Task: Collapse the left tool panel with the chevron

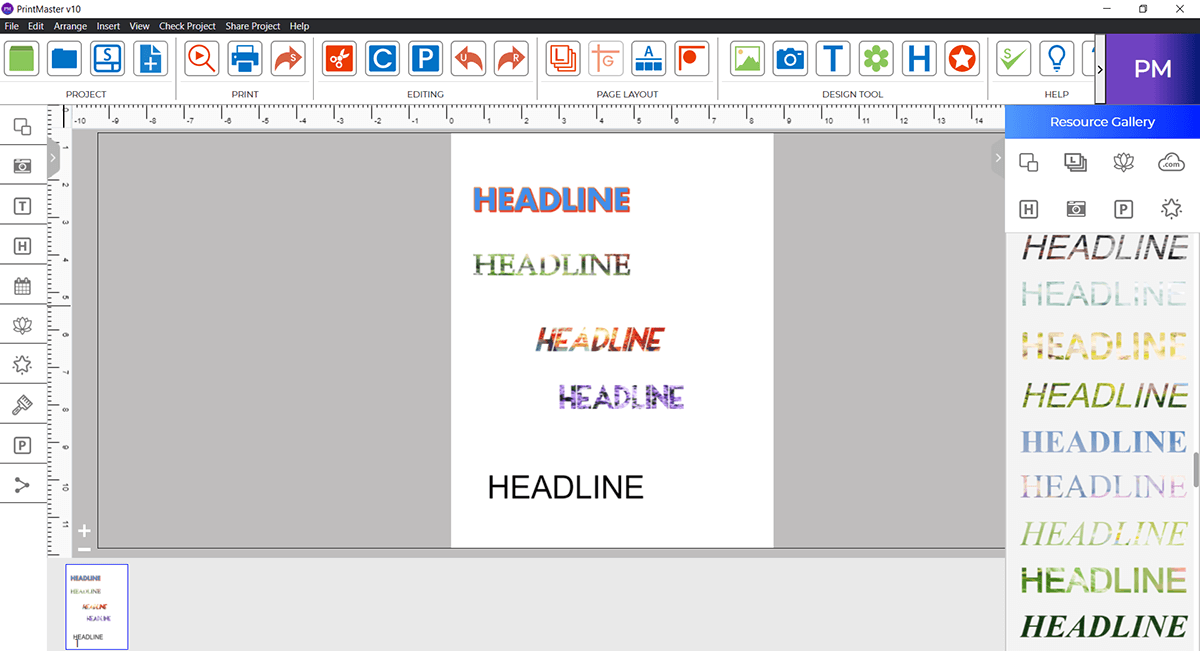Action: coord(53,157)
